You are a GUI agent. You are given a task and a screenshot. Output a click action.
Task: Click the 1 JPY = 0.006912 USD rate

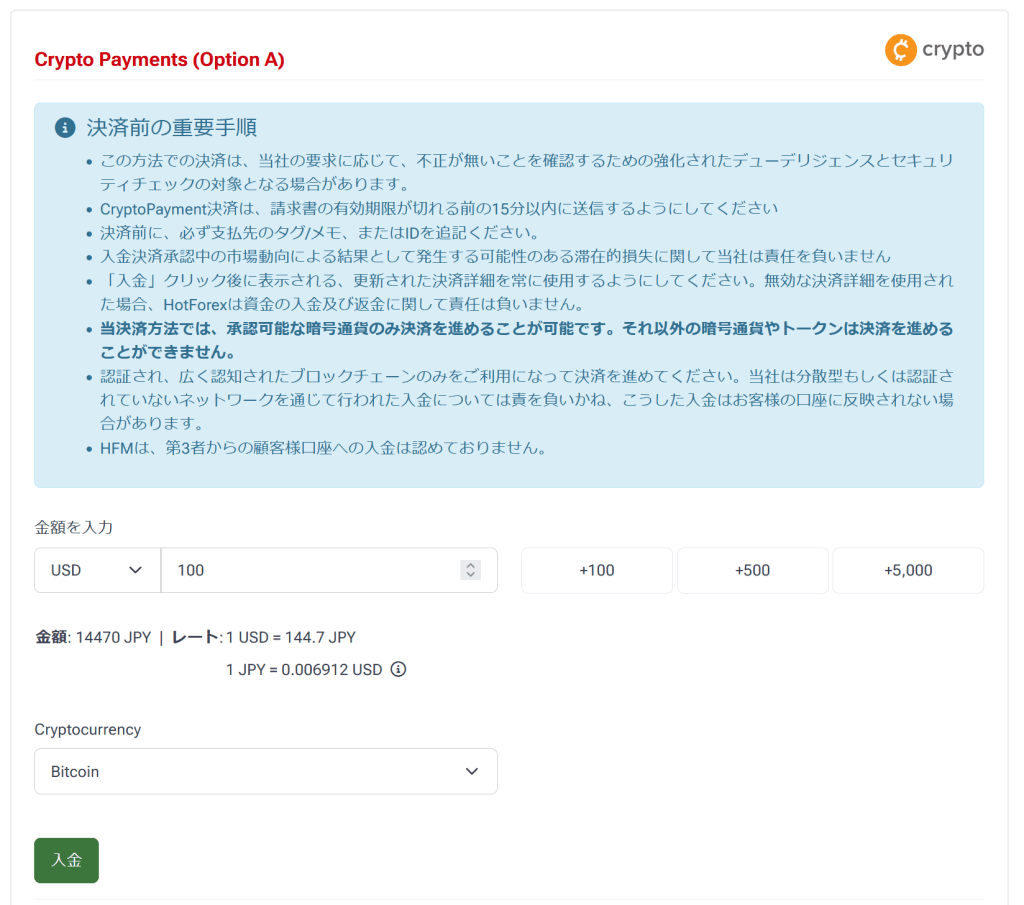click(304, 669)
